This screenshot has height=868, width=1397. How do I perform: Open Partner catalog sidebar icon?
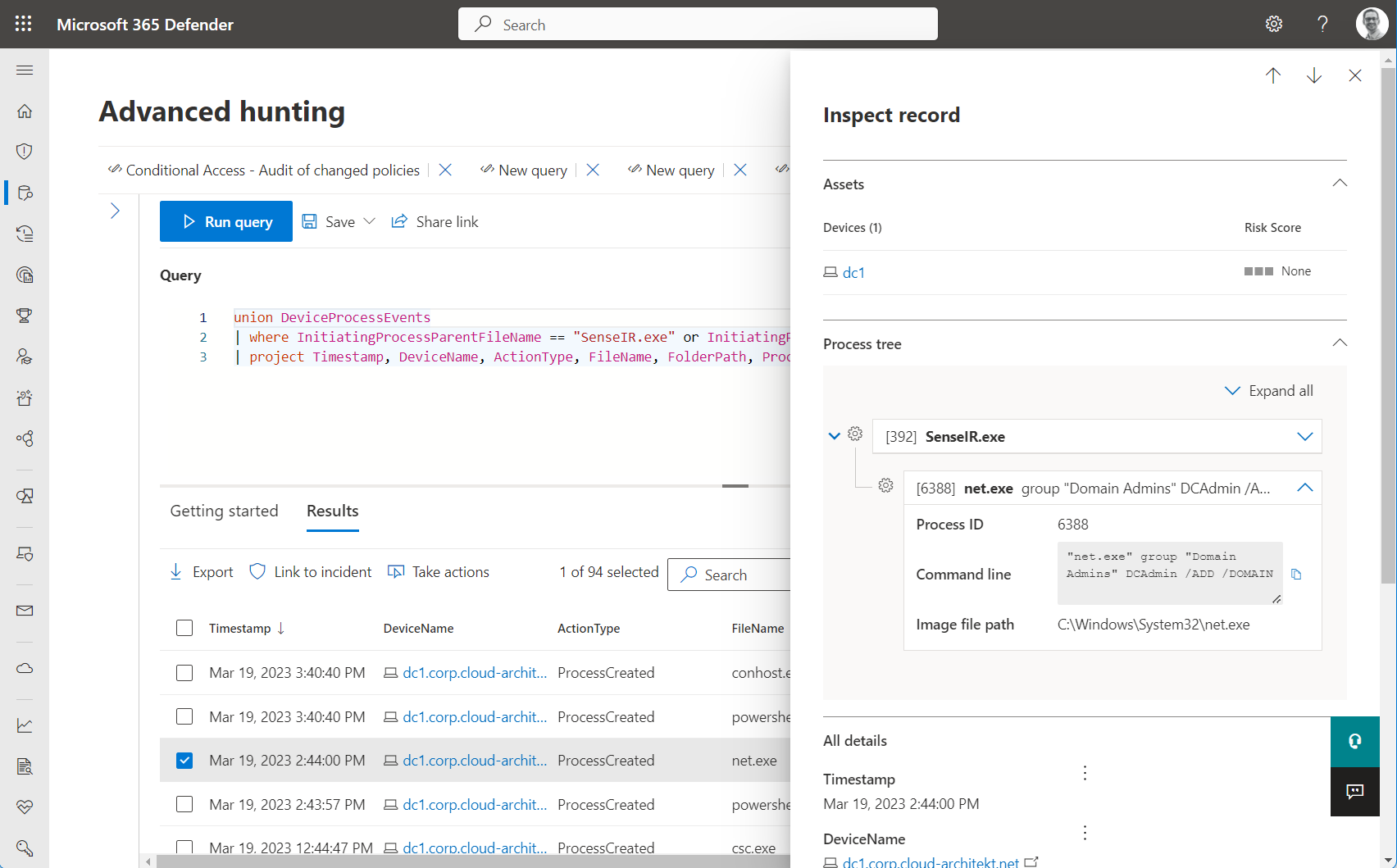click(25, 439)
